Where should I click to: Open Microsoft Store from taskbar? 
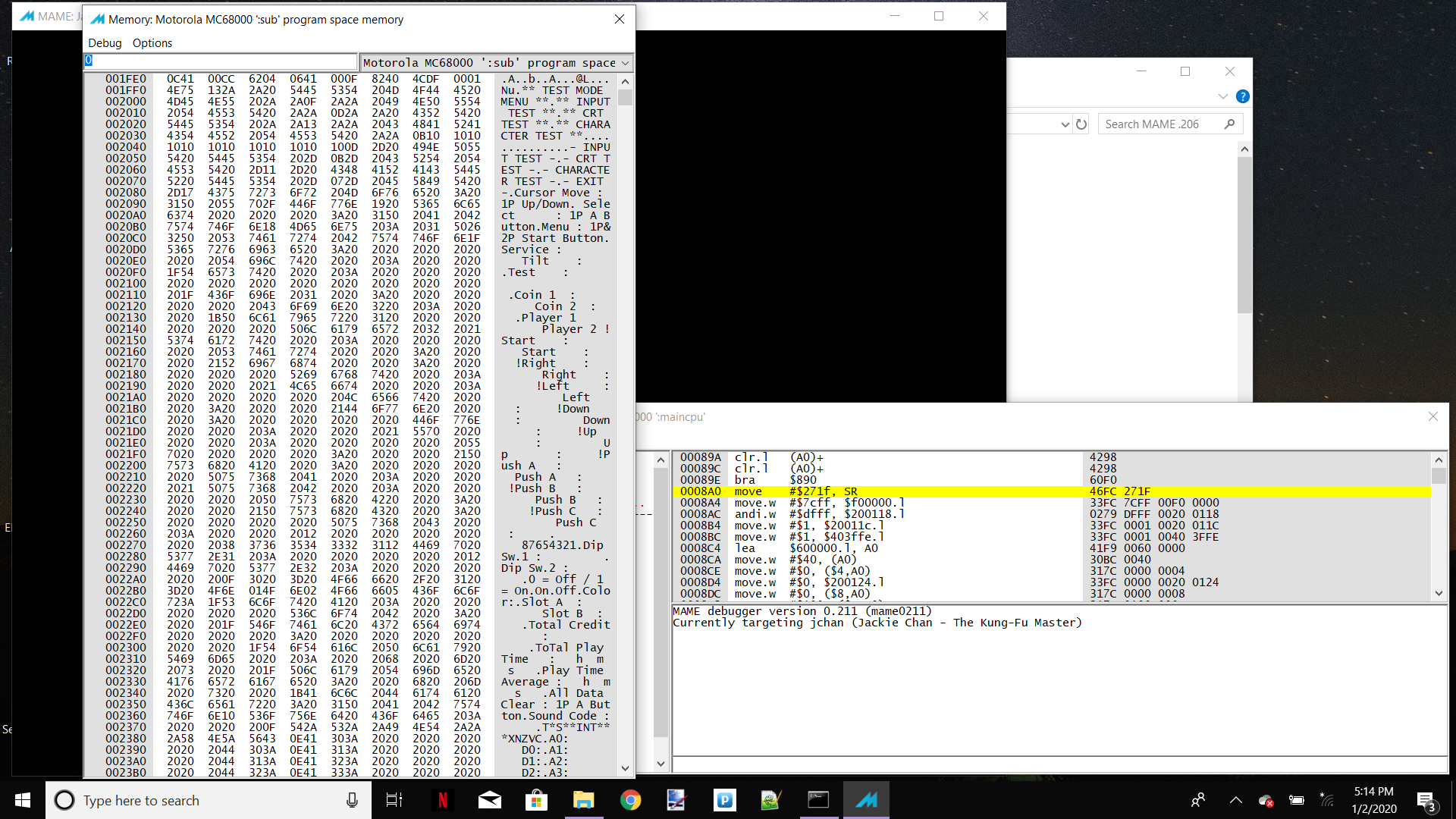tap(537, 800)
